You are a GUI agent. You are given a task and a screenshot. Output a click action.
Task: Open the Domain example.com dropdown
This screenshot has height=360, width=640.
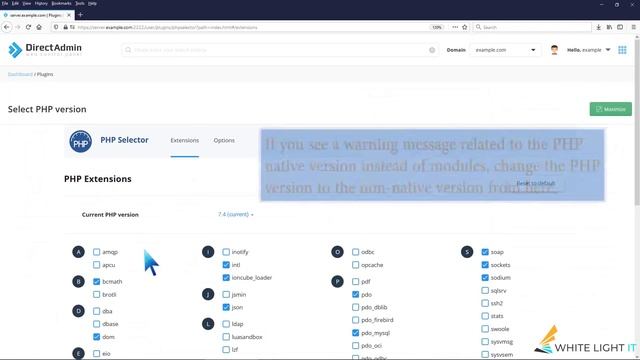coord(505,50)
